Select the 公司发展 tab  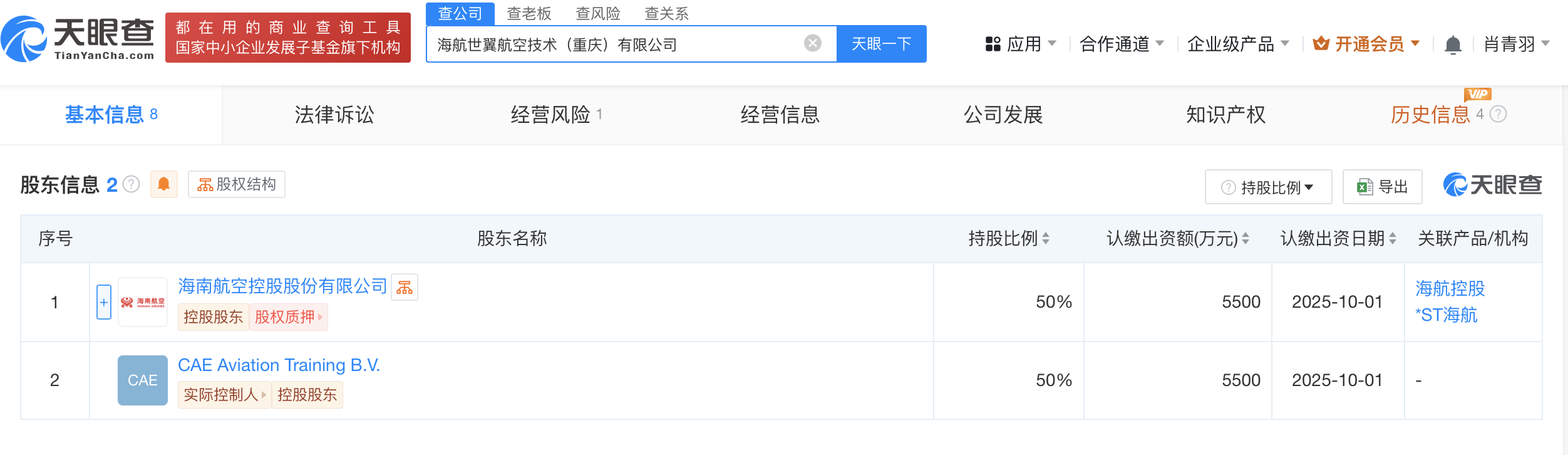(x=1003, y=115)
